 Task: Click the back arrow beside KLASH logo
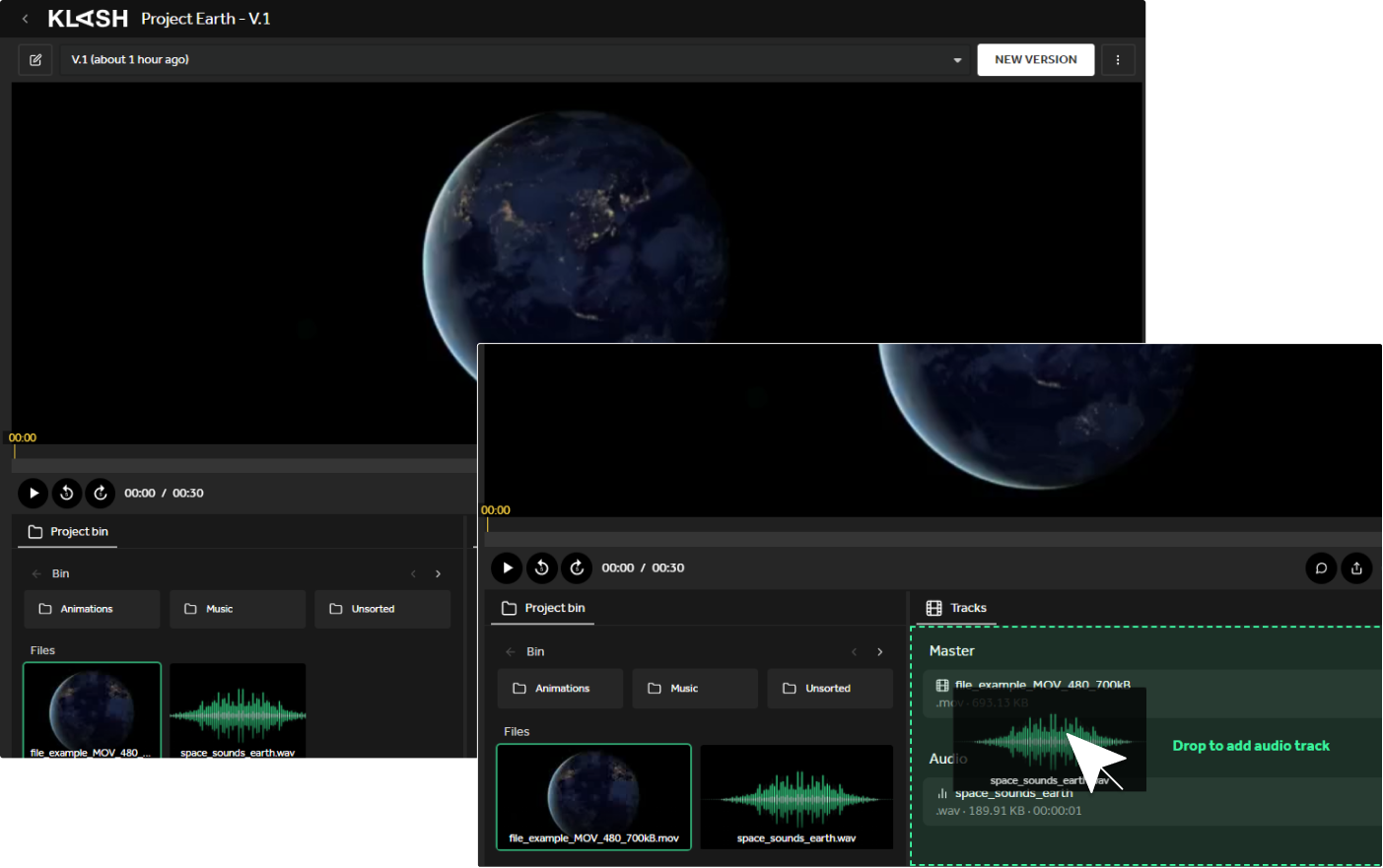click(26, 19)
